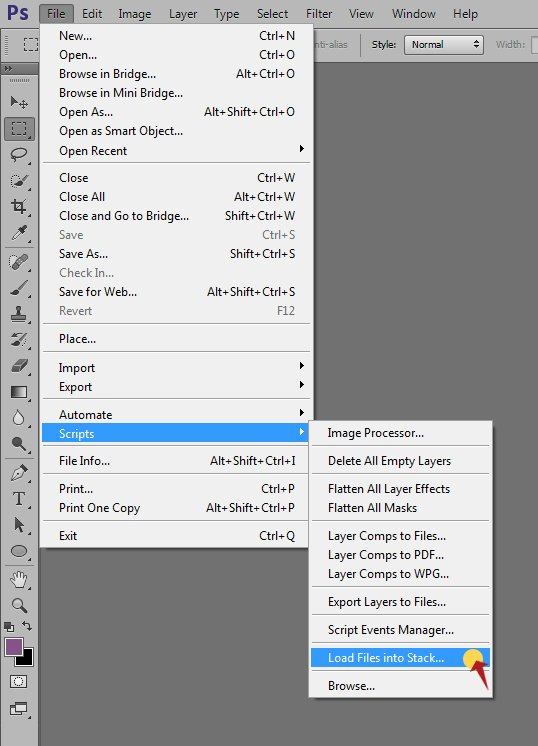The height and width of the screenshot is (746, 538).
Task: Choose Layer Comps to Files
Action: click(400, 536)
